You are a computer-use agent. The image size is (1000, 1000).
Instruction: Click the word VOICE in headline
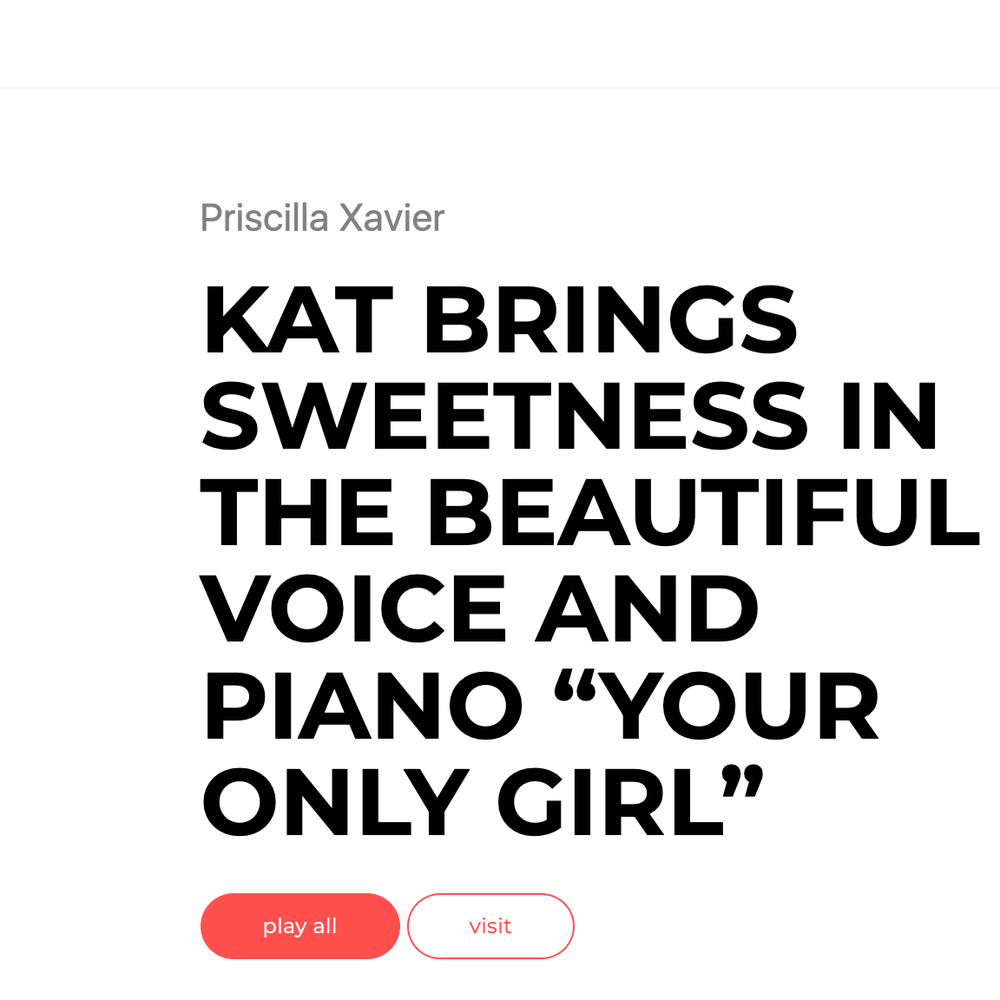pos(353,608)
